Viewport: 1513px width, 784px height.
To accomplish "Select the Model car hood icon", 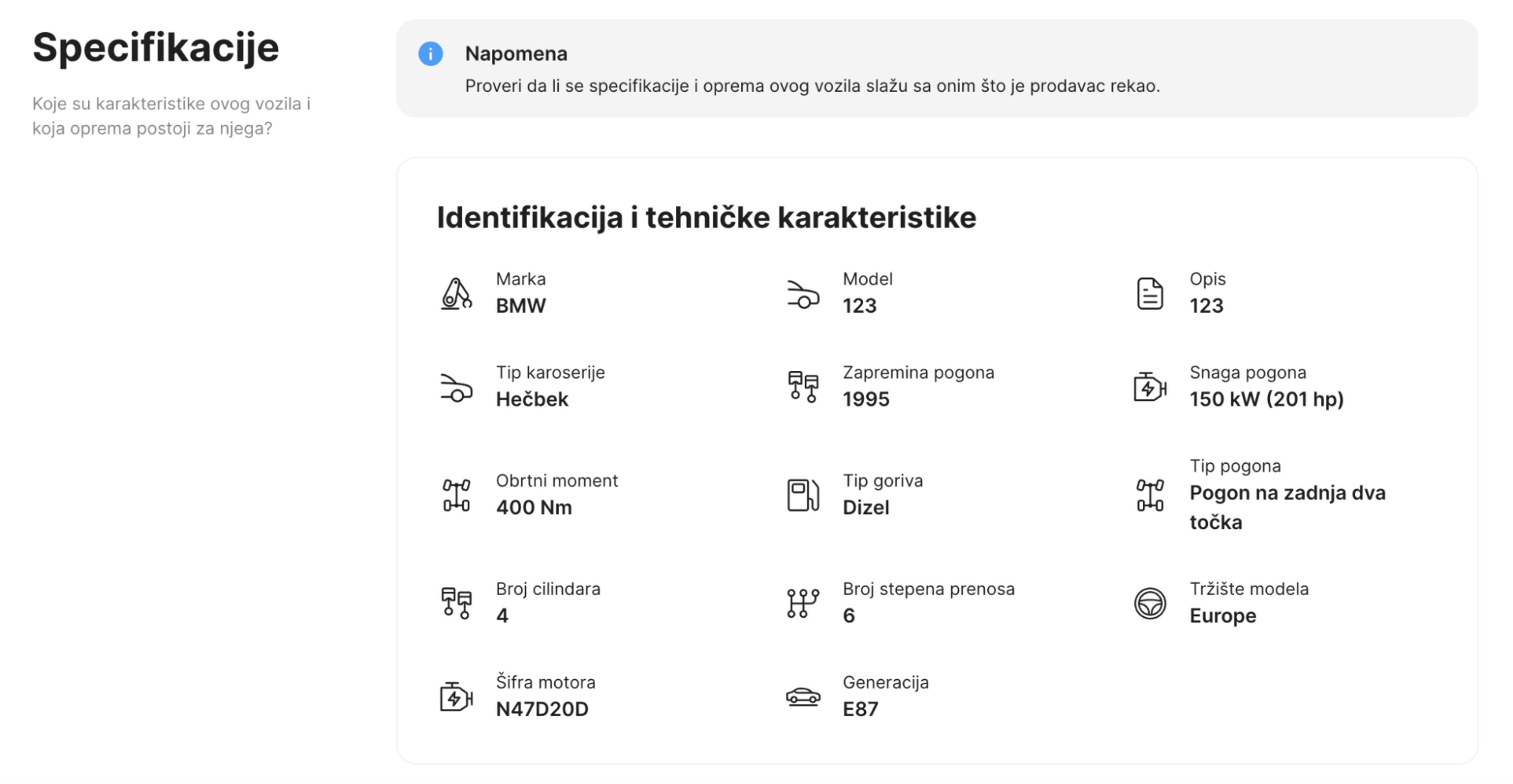I will pos(803,295).
